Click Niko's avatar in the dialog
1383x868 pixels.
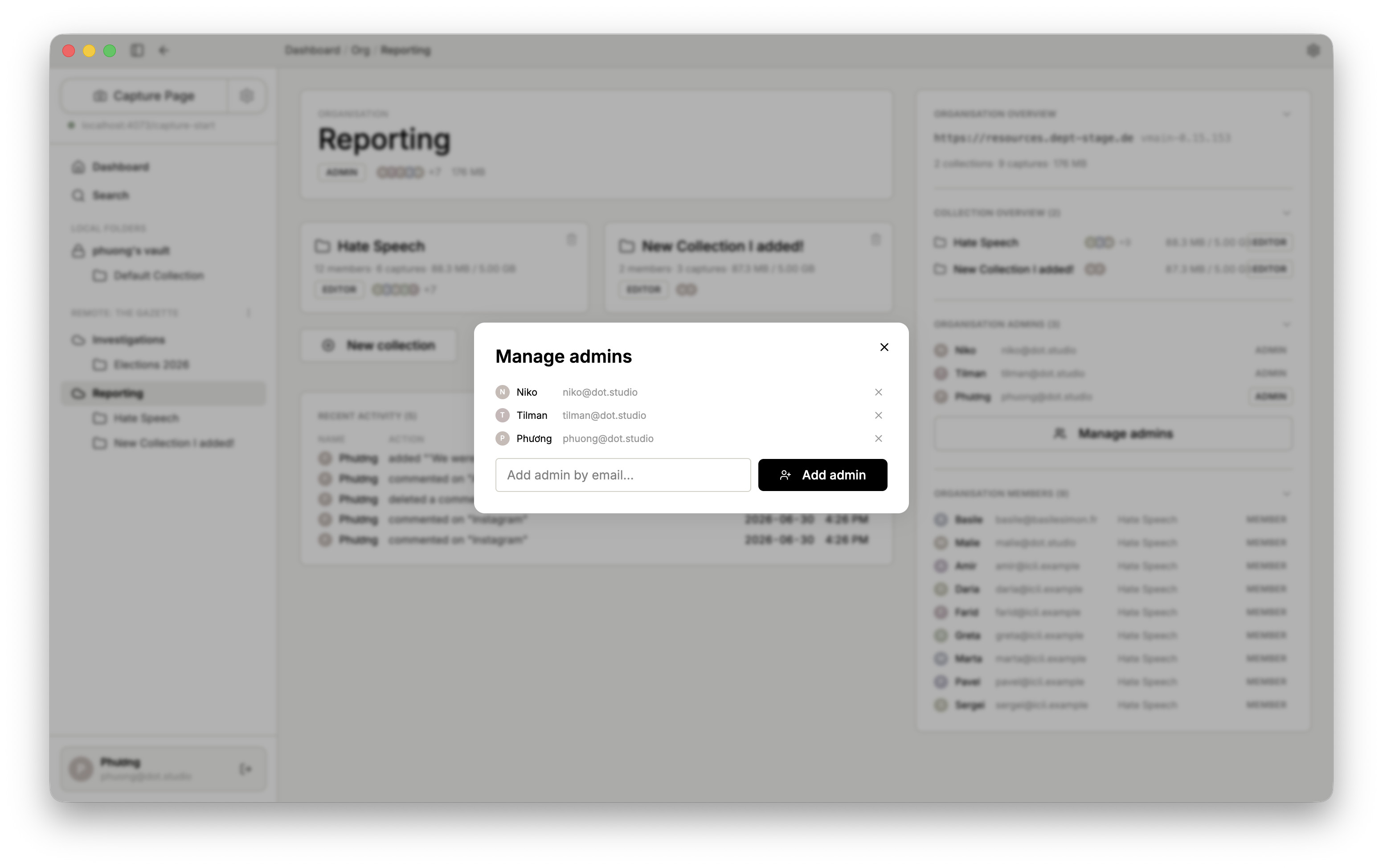[x=502, y=392]
